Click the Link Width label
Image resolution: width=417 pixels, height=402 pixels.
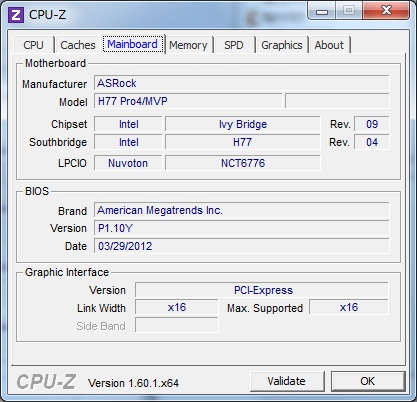point(101,308)
